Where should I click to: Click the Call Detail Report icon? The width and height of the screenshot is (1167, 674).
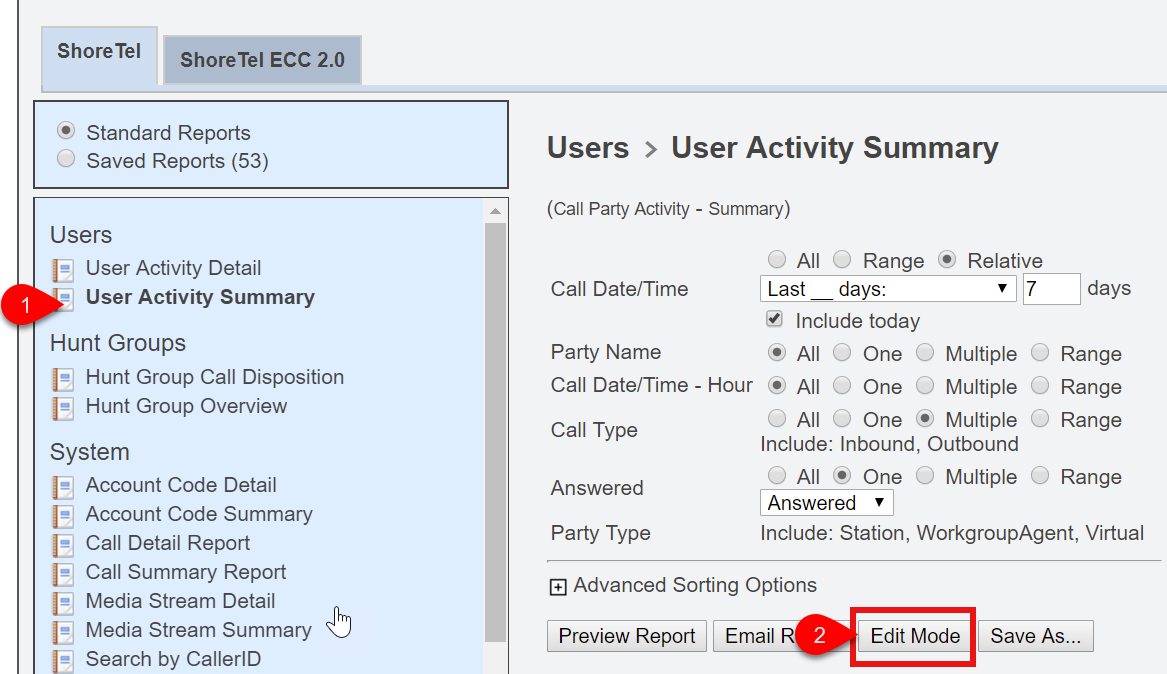(63, 544)
